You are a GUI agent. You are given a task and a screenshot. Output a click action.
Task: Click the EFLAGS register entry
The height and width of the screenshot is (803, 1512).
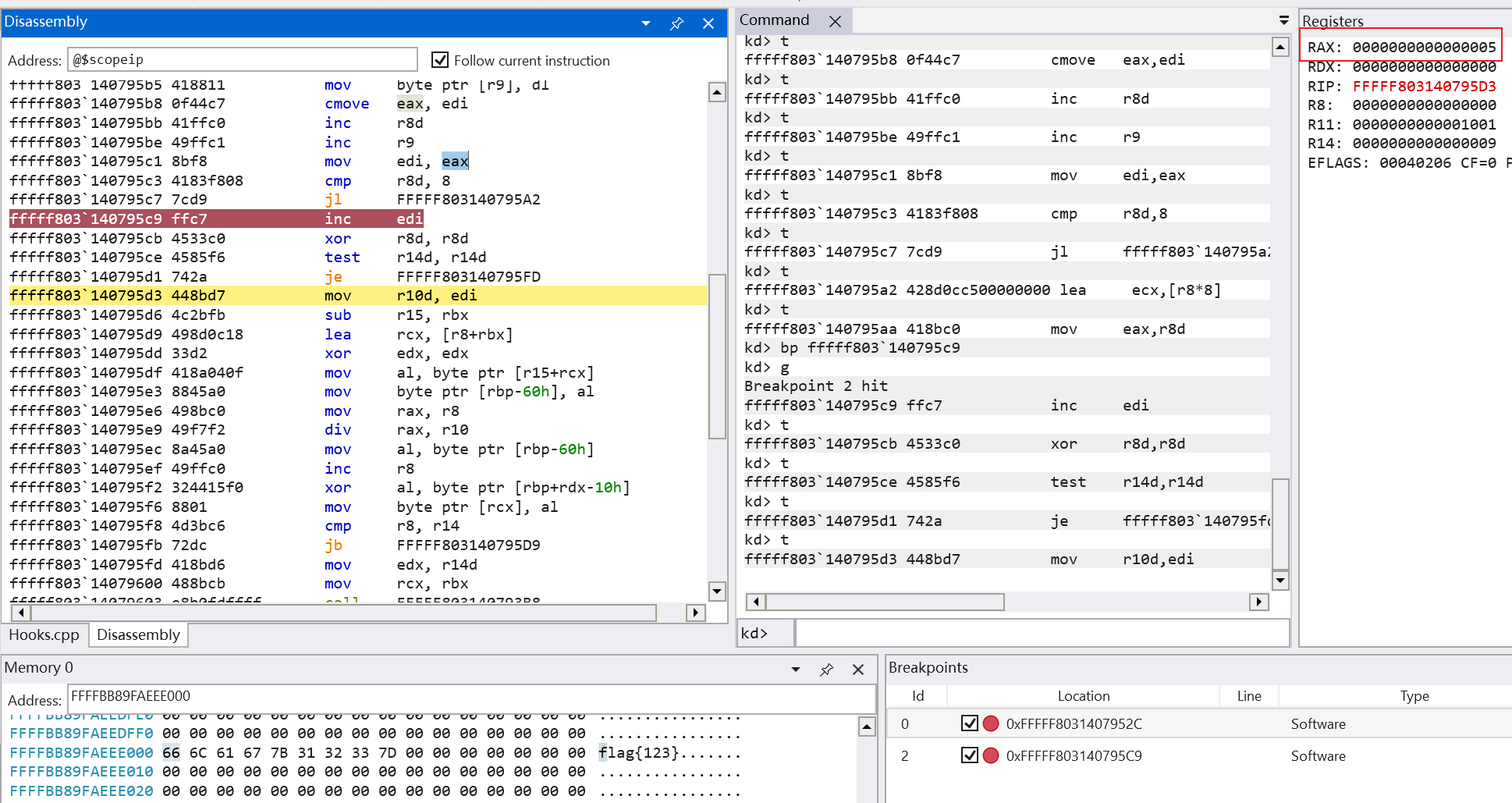(1409, 162)
